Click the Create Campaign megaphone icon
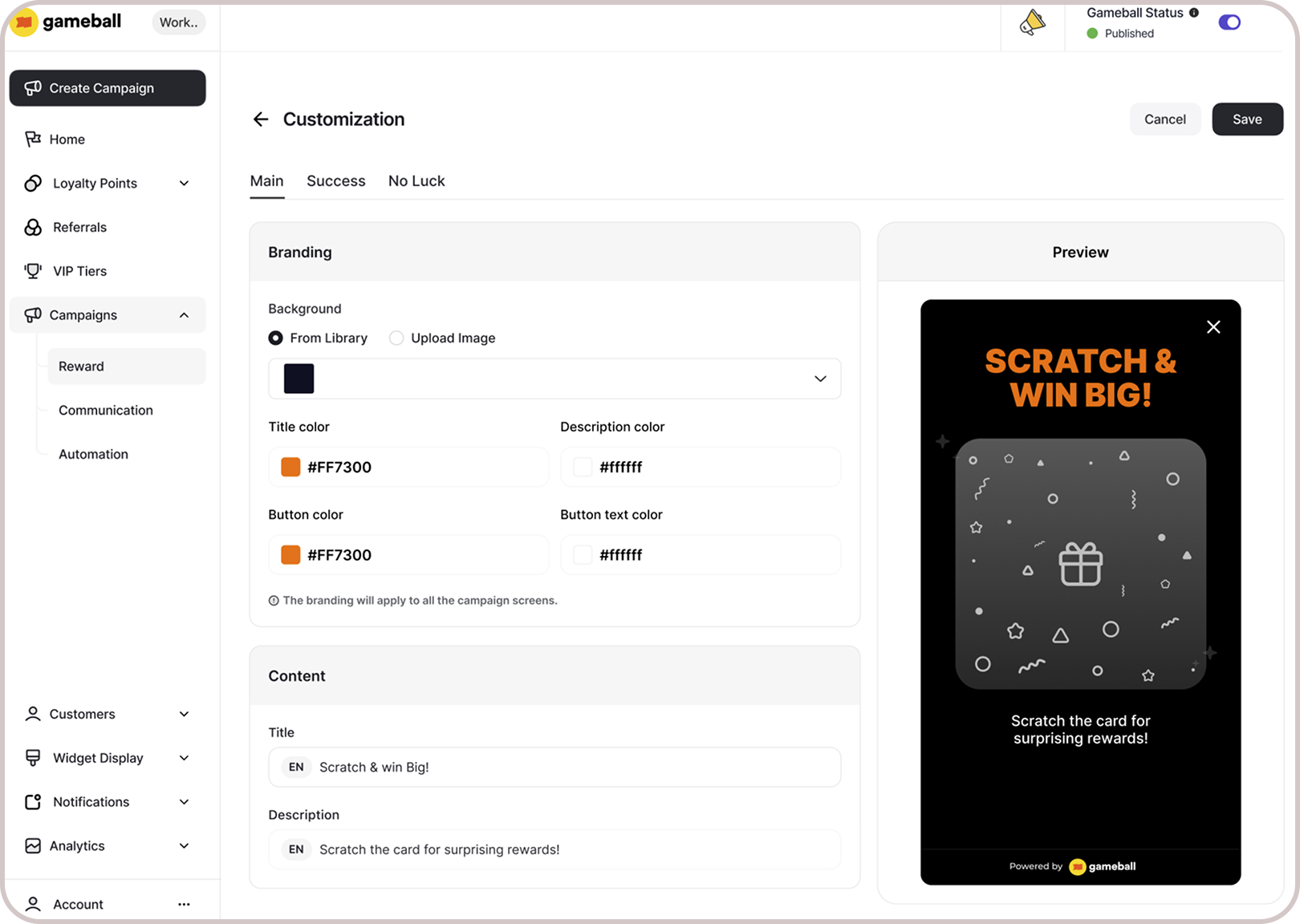 pyautogui.click(x=33, y=87)
